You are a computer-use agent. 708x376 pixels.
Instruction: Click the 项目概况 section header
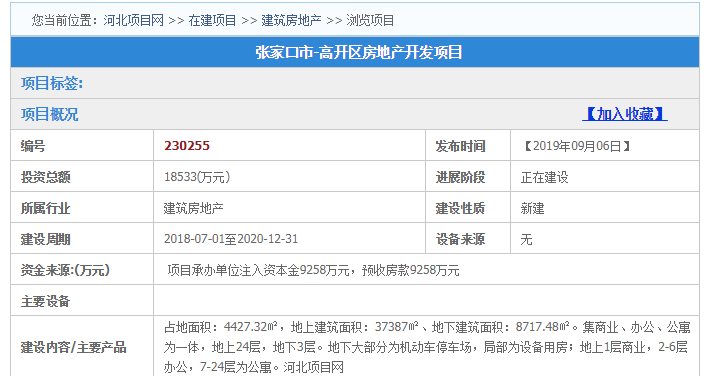point(49,114)
